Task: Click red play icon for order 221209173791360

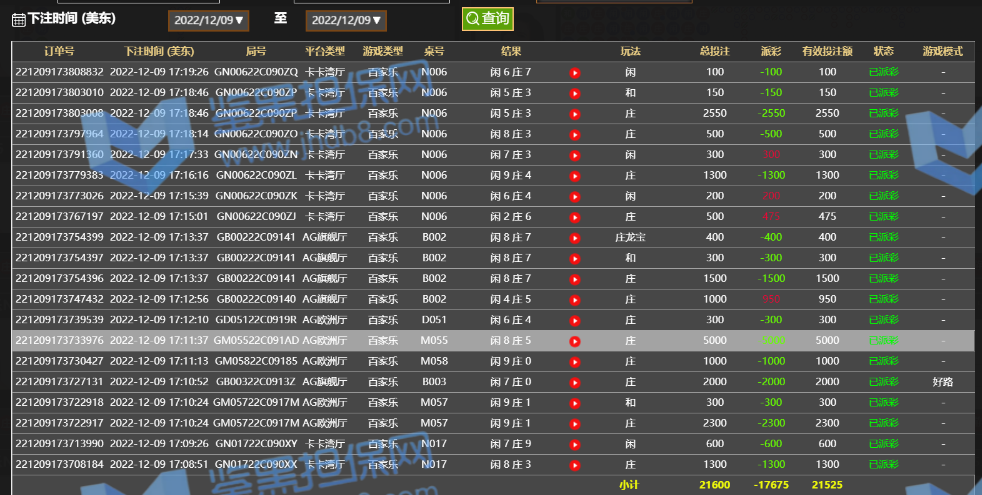Action: click(575, 155)
